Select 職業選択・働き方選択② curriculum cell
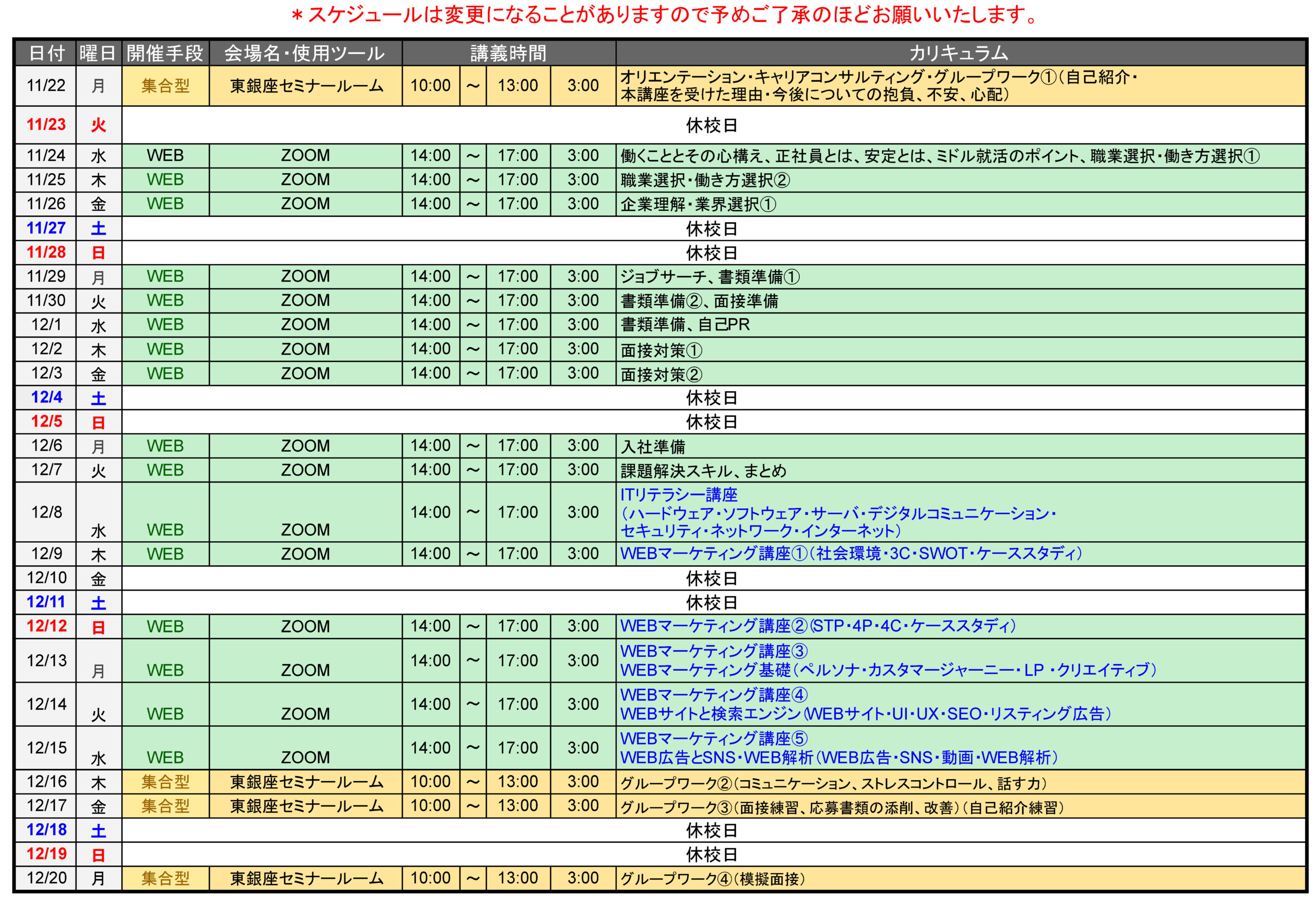Viewport: 1316px width, 902px height. pyautogui.click(x=960, y=180)
